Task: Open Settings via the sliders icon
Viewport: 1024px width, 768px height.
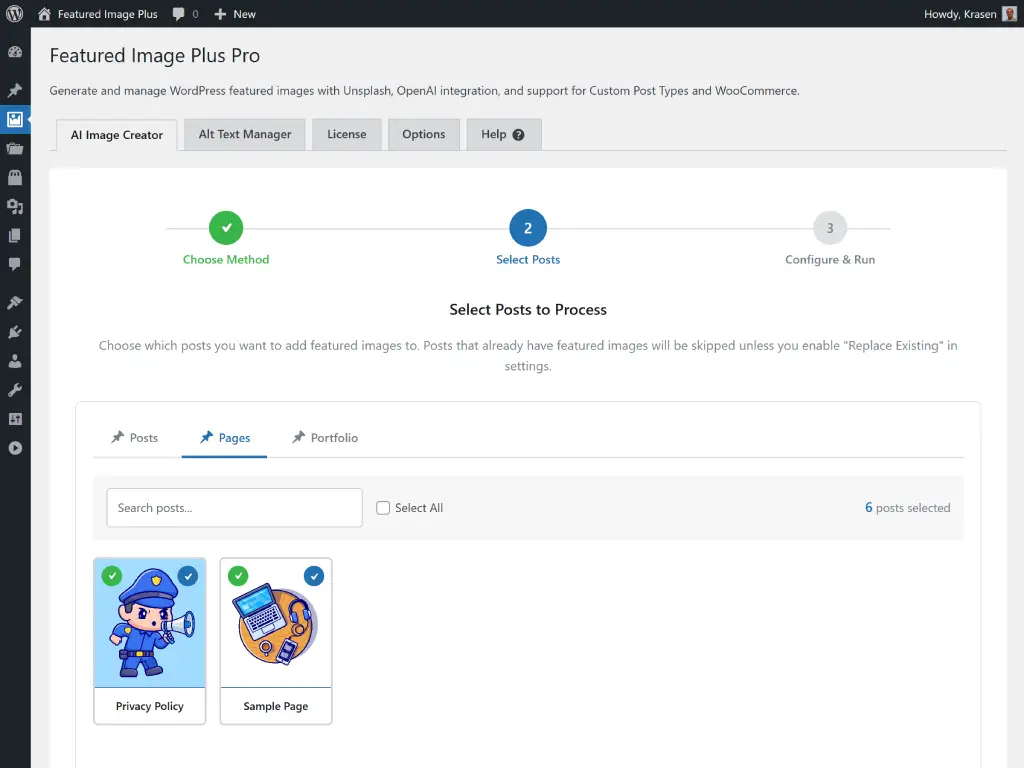Action: (x=14, y=418)
